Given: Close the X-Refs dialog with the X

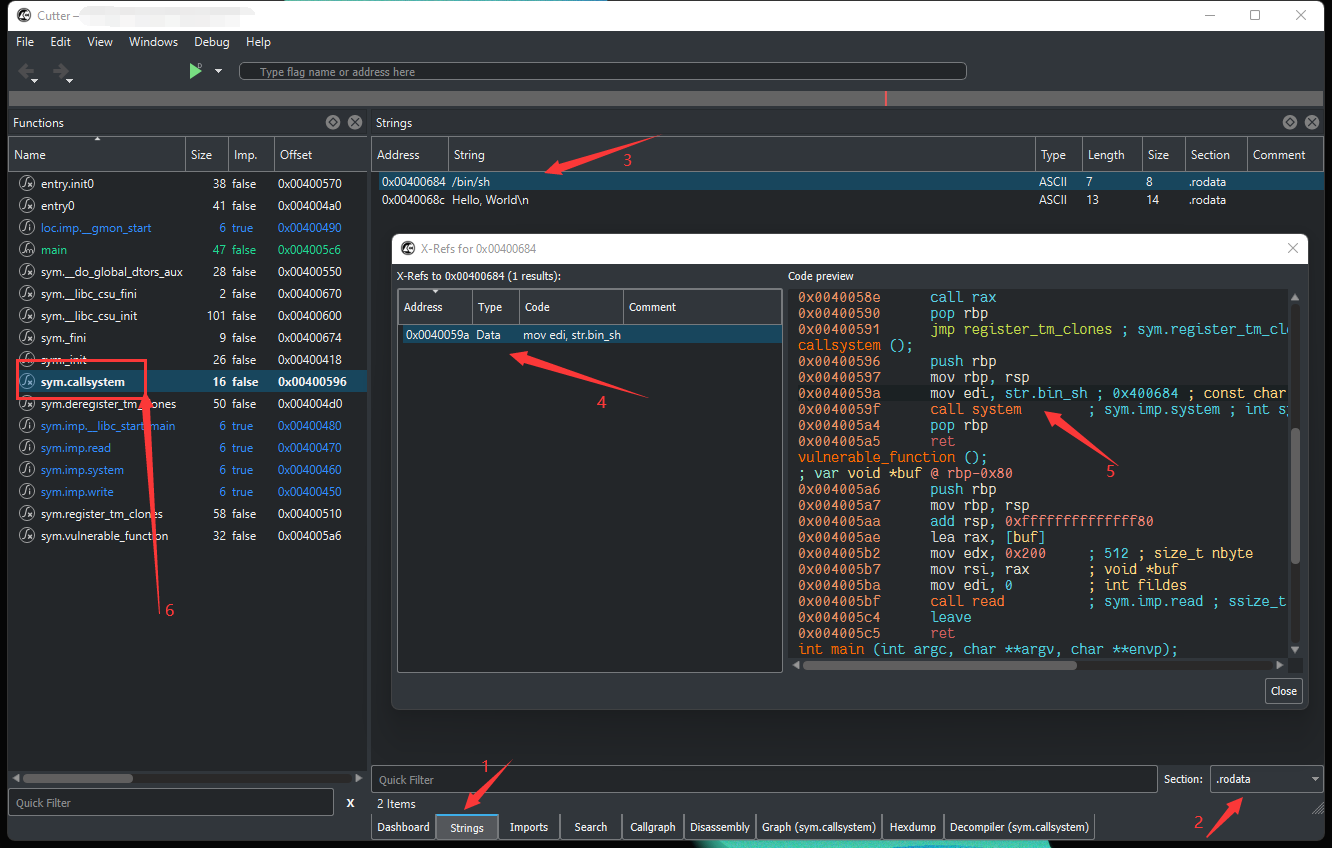Looking at the screenshot, I should click(1292, 248).
